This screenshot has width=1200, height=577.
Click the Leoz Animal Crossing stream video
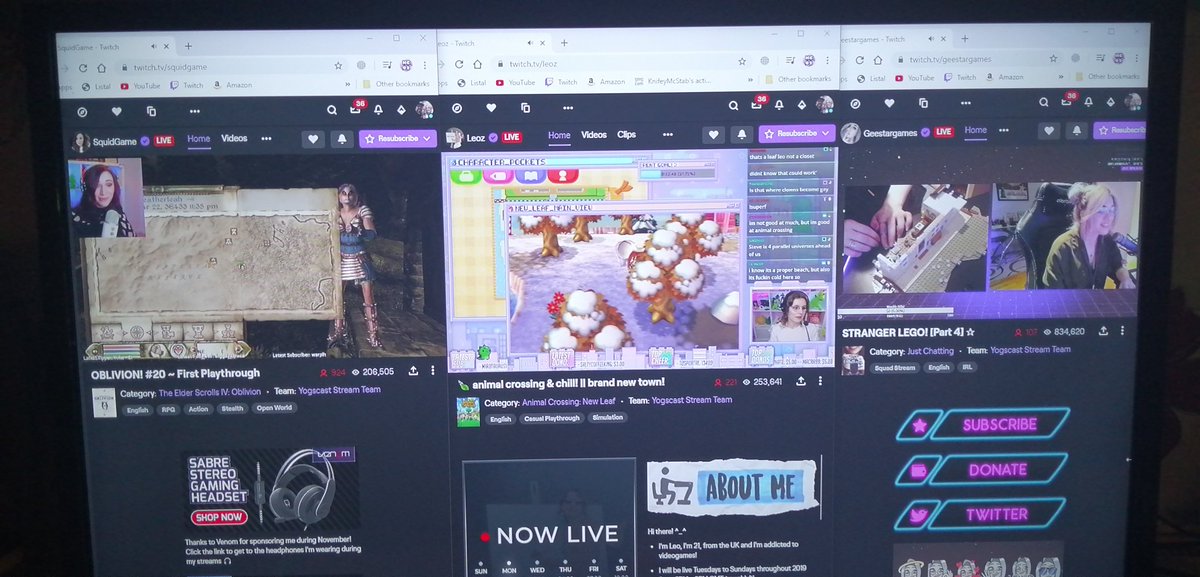pos(640,261)
